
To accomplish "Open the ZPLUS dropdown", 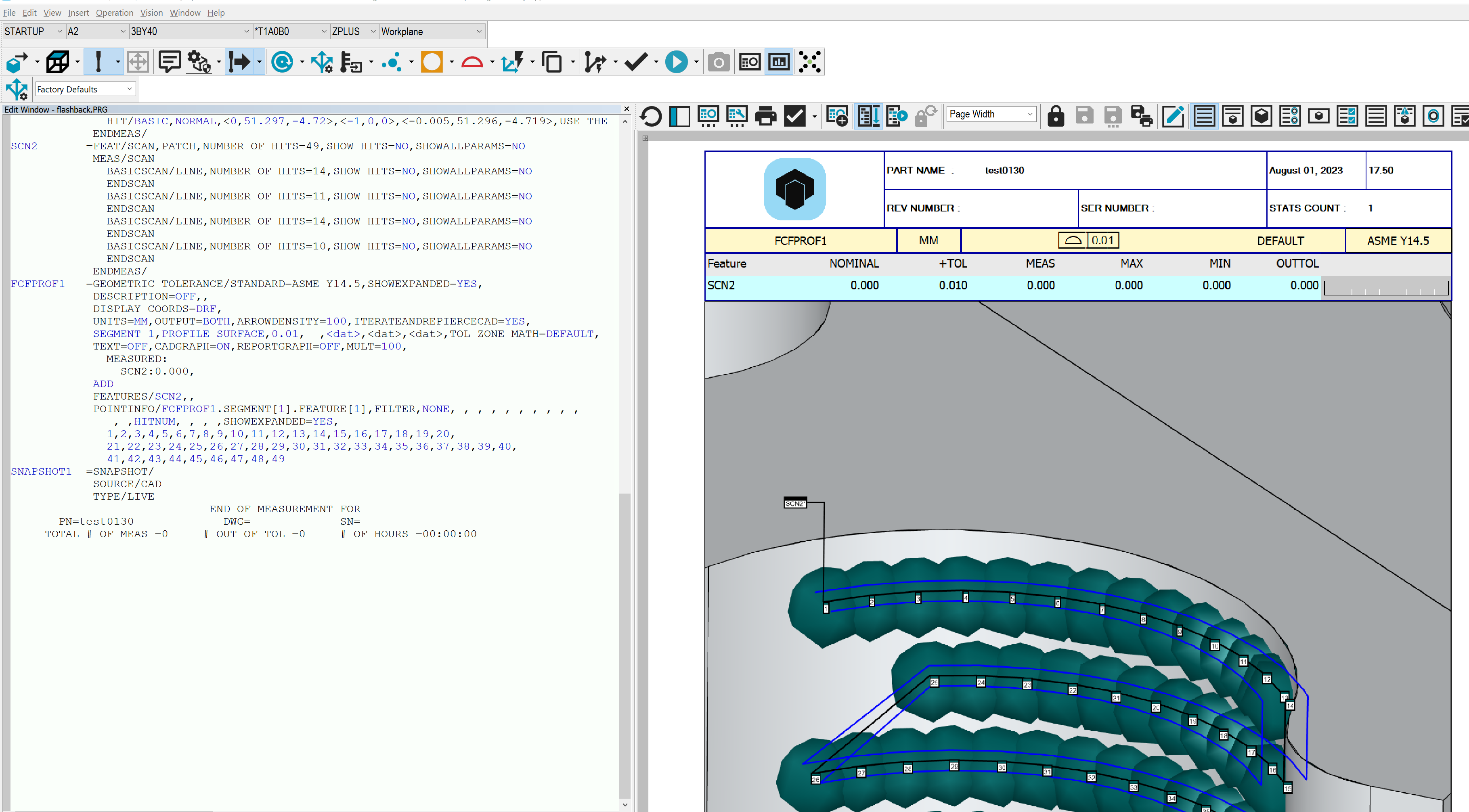I will [x=354, y=31].
